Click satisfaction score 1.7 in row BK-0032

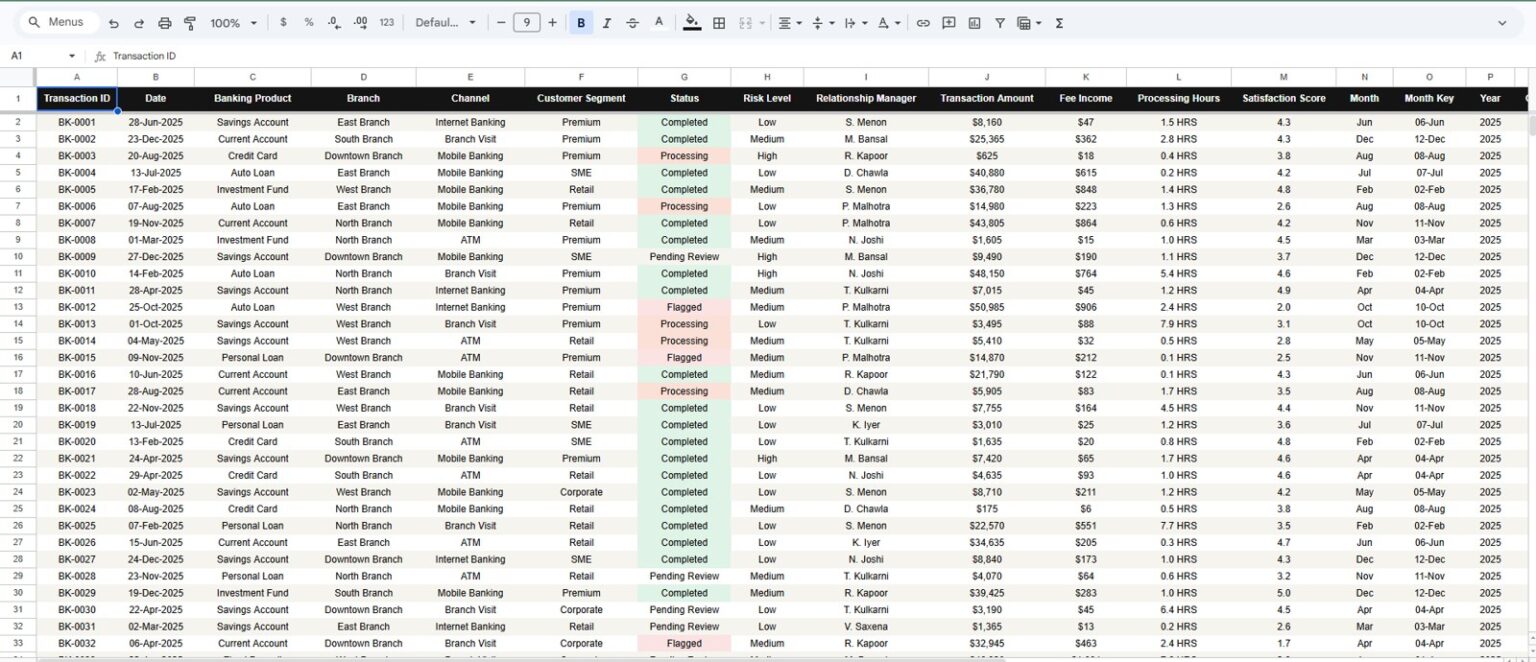point(1284,644)
